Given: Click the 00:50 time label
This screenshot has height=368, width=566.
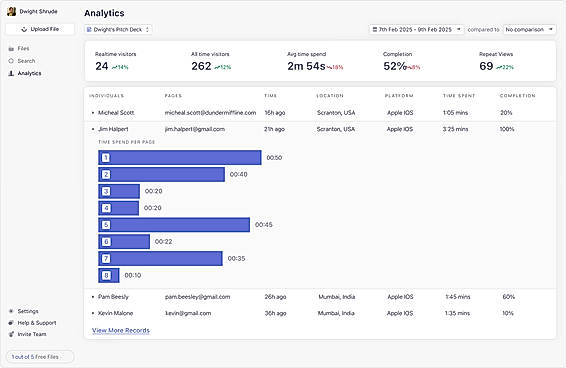Looking at the screenshot, I should pyautogui.click(x=274, y=158).
